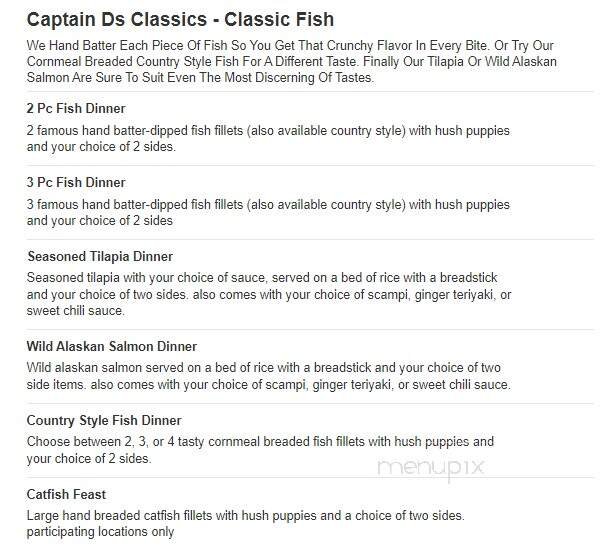Click 'Wild alaskan salmon served on a bed' line
The height and width of the screenshot is (550, 610).
point(265,367)
